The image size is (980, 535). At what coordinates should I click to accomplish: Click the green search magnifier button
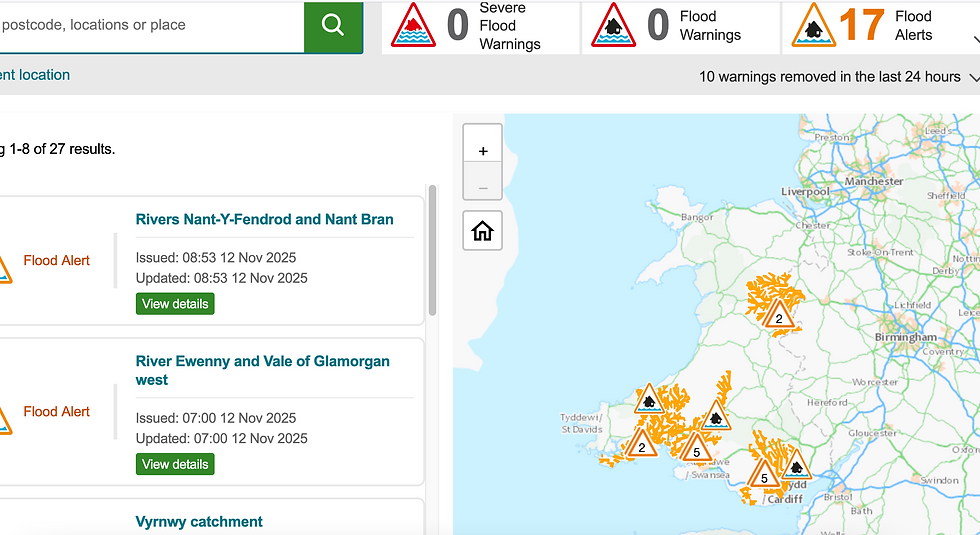333,25
